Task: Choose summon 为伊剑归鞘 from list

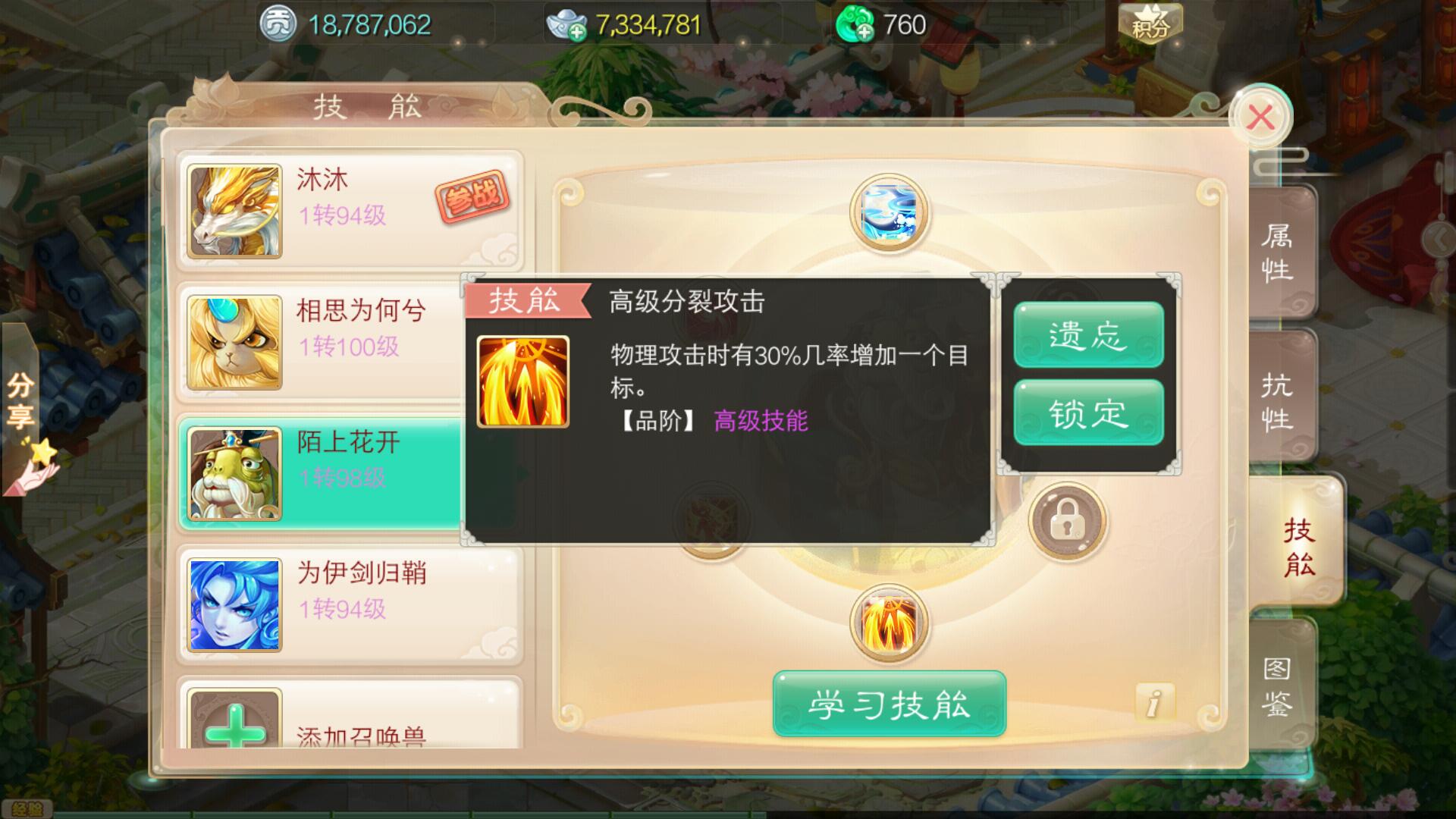Action: pos(350,604)
